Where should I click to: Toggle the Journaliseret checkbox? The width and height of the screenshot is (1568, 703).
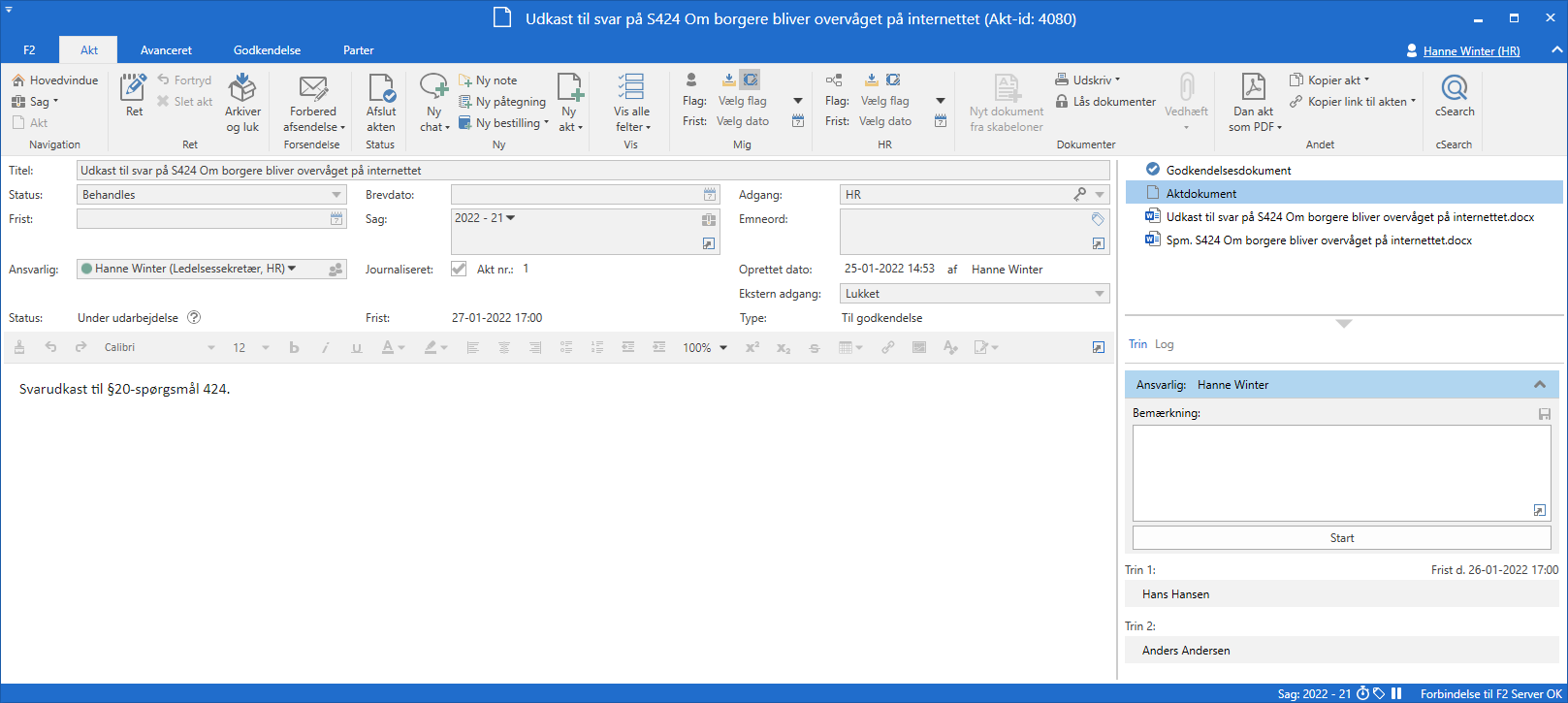click(459, 270)
